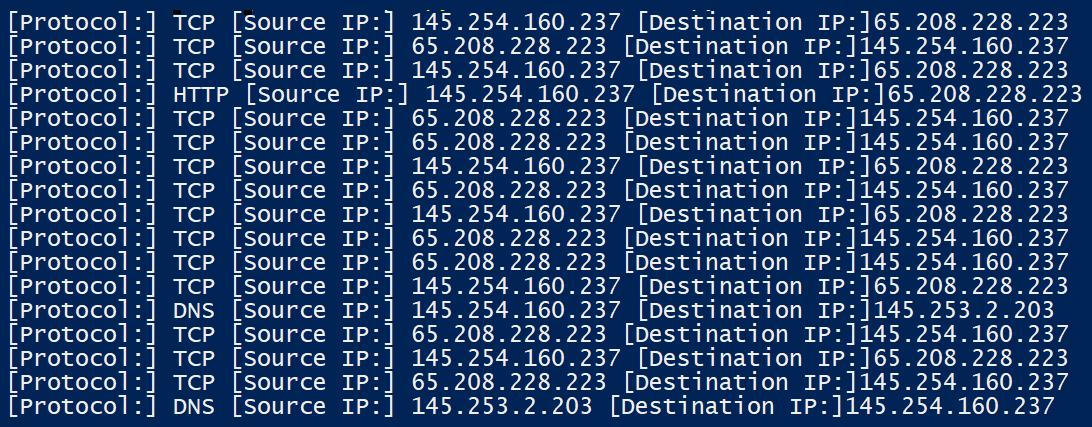Select destination IP on the last output line
Screen dimensions: 1092x427
[949, 407]
